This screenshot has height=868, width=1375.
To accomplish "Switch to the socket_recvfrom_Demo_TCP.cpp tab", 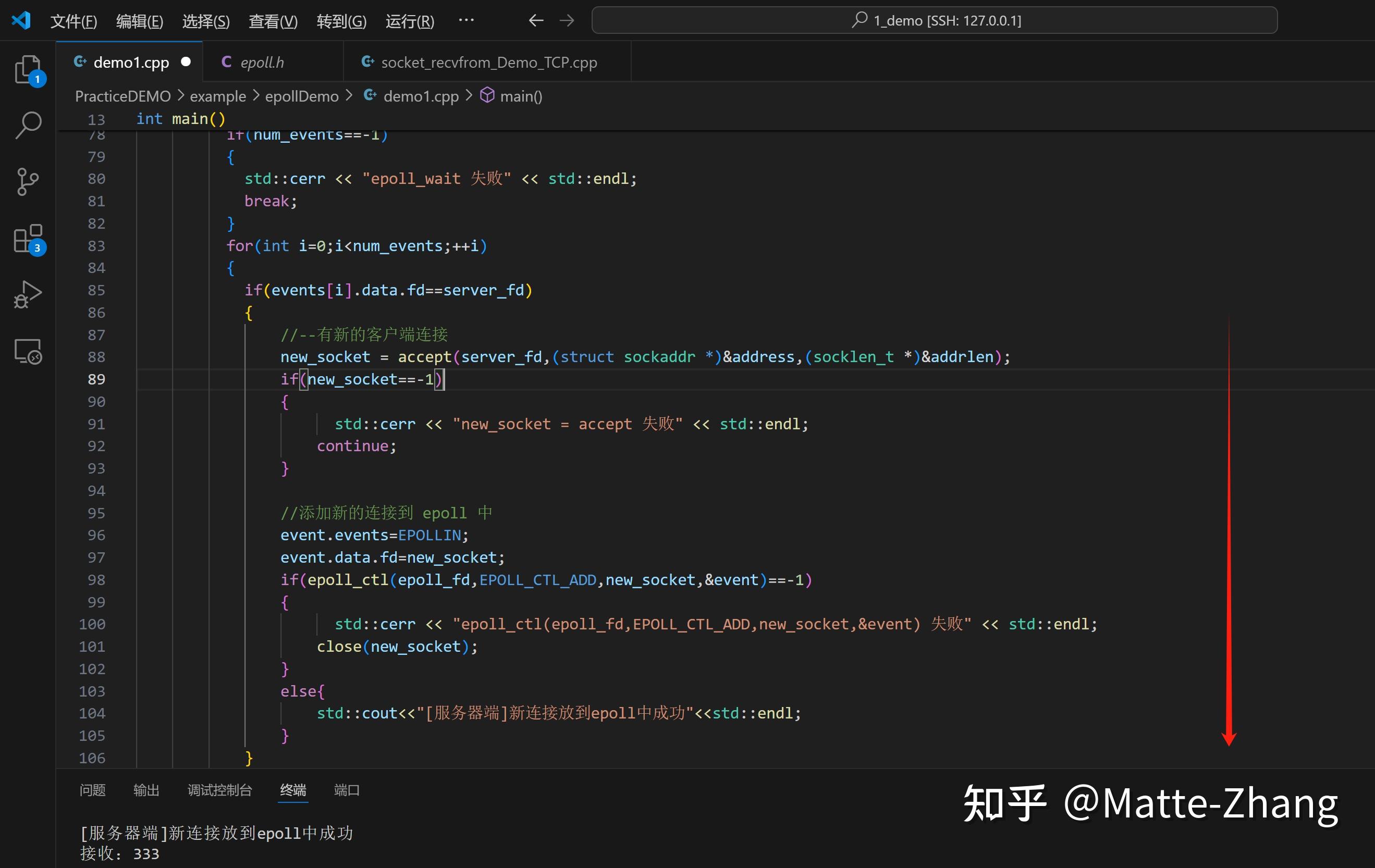I will point(488,61).
